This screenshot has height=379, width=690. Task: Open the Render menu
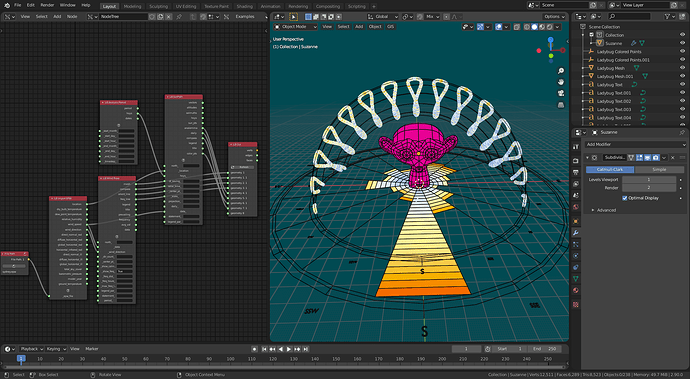(x=47, y=5)
